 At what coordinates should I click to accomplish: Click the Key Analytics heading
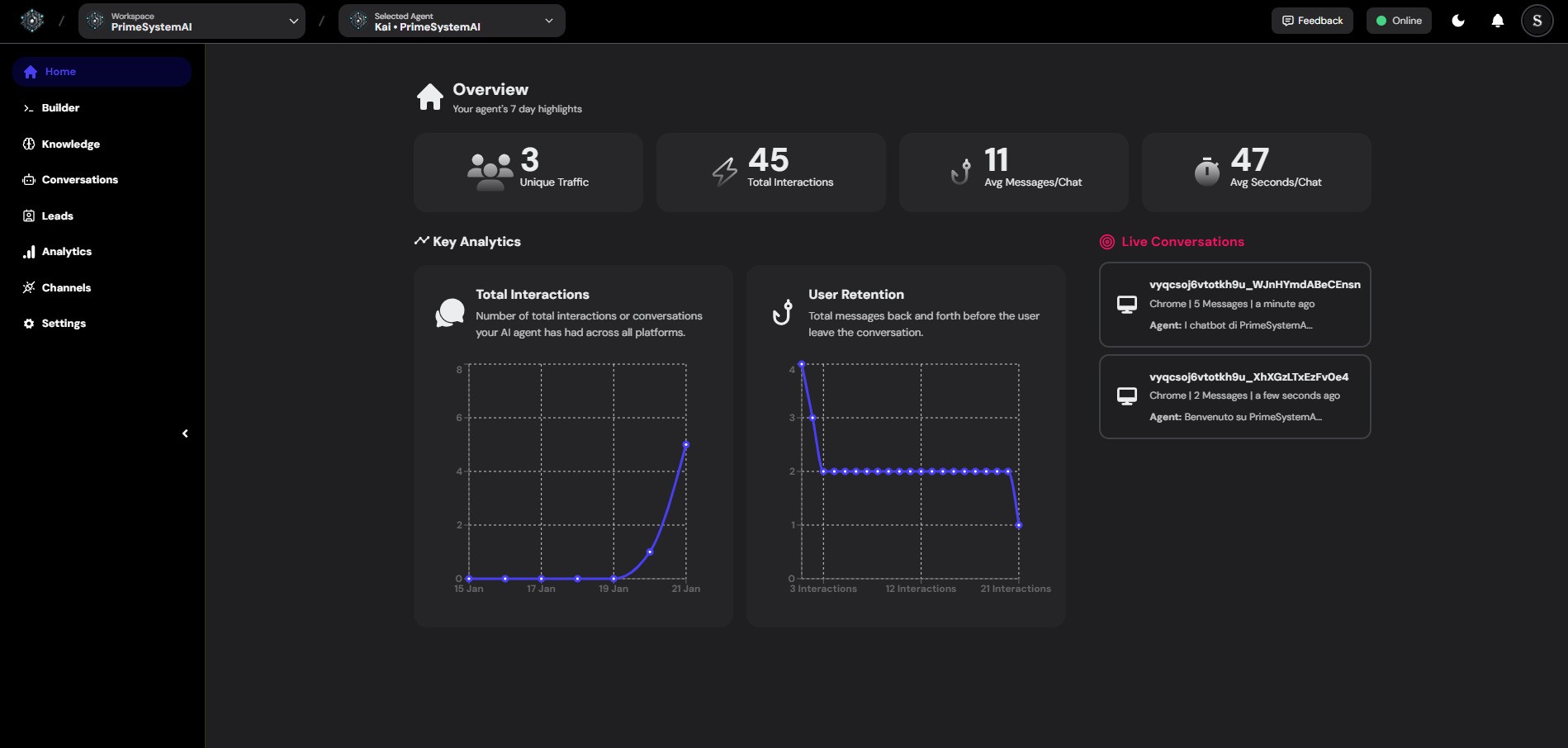476,242
